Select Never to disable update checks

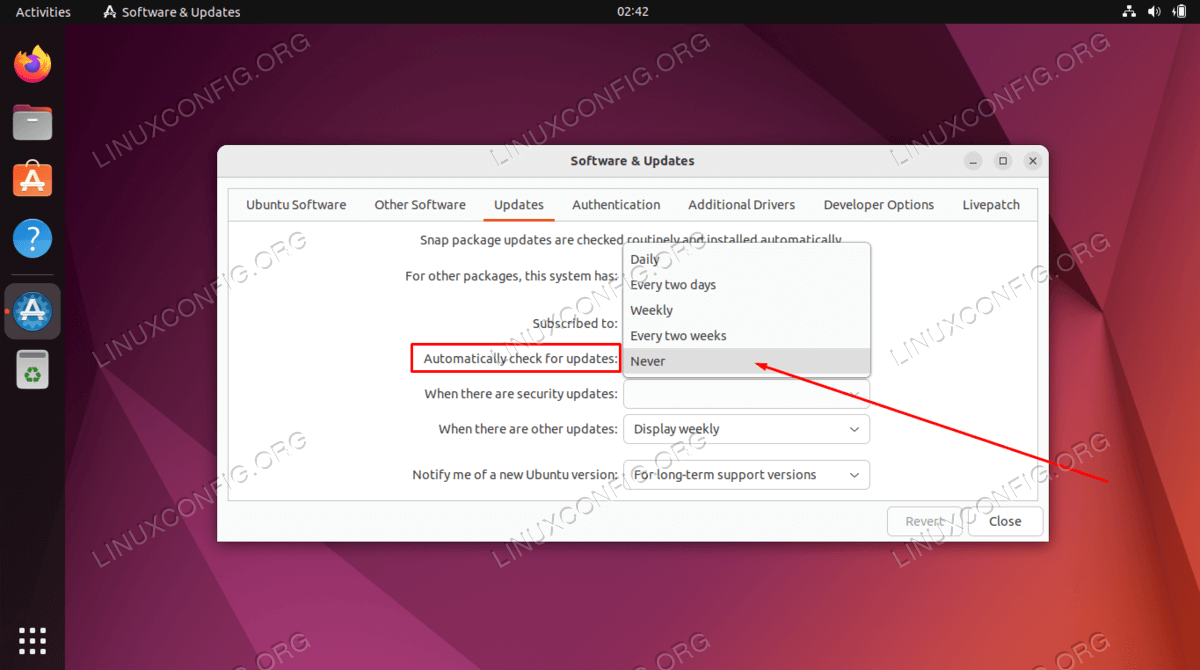[x=747, y=361]
